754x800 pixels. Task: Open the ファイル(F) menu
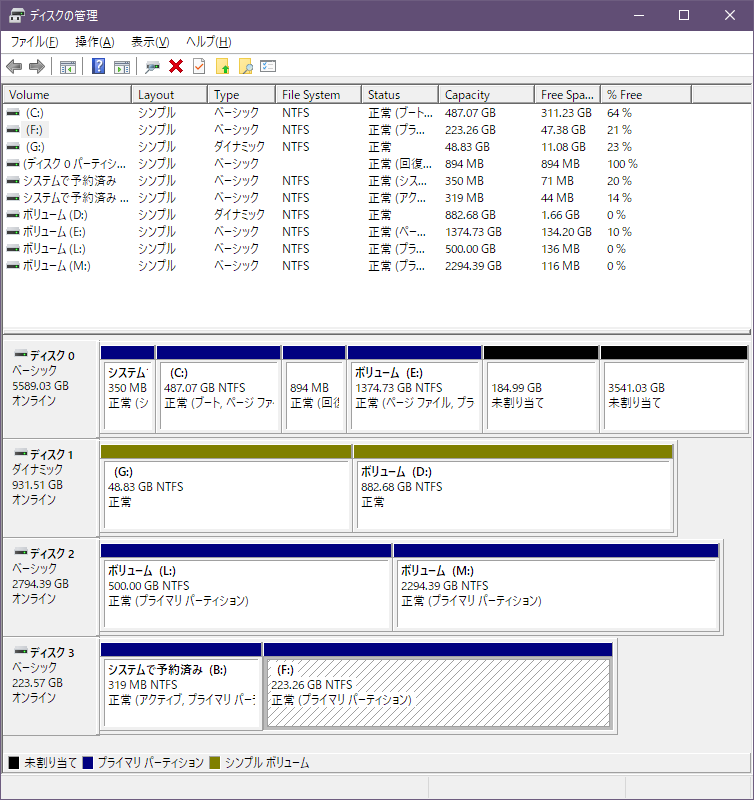click(34, 42)
